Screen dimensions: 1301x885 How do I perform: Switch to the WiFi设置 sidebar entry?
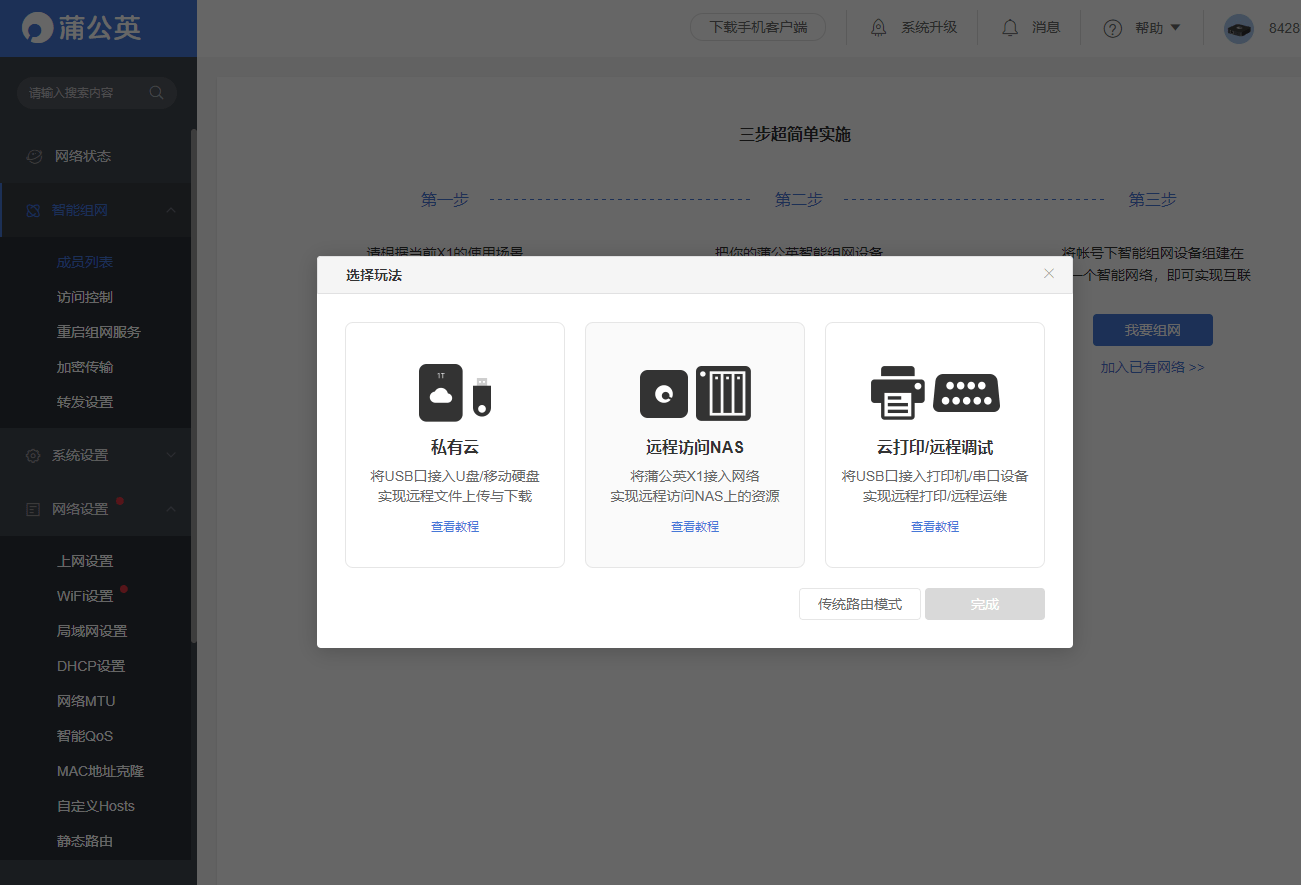(84, 595)
